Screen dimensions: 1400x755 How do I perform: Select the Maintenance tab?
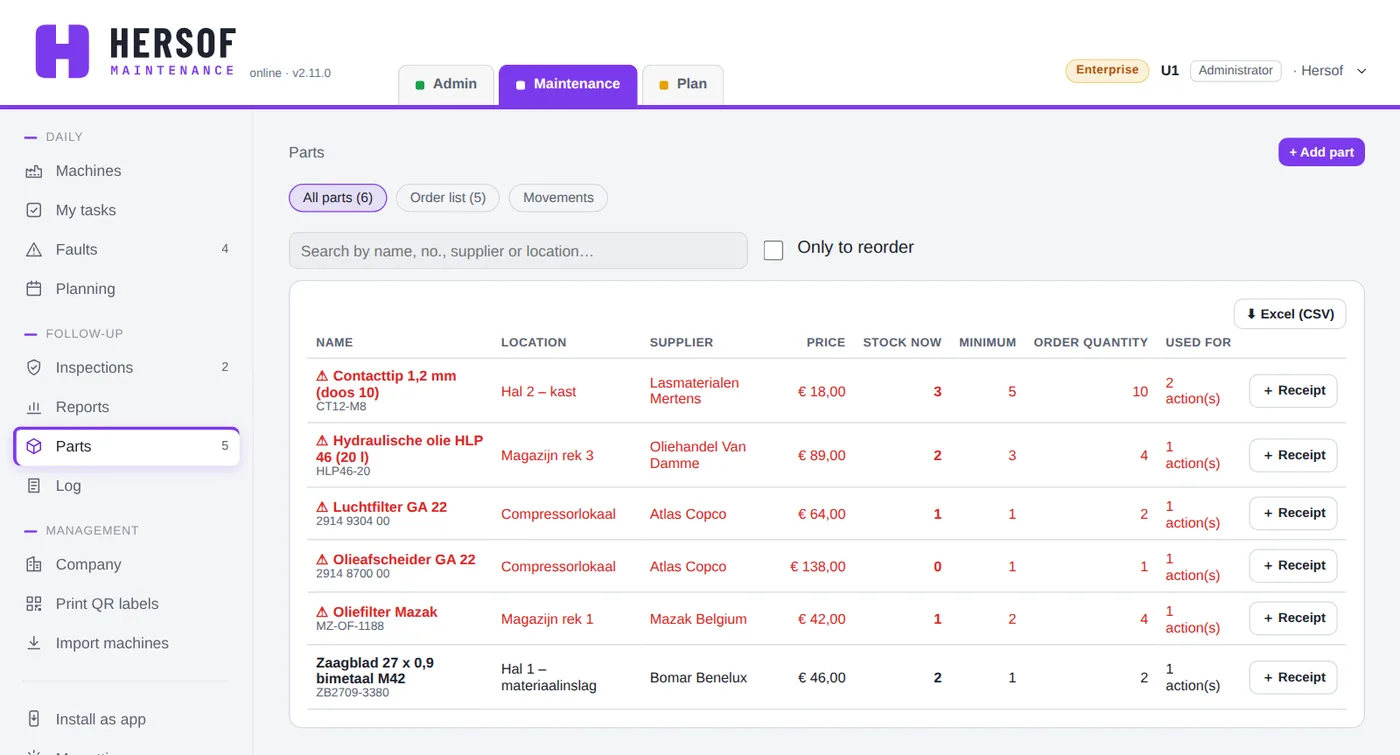point(568,84)
